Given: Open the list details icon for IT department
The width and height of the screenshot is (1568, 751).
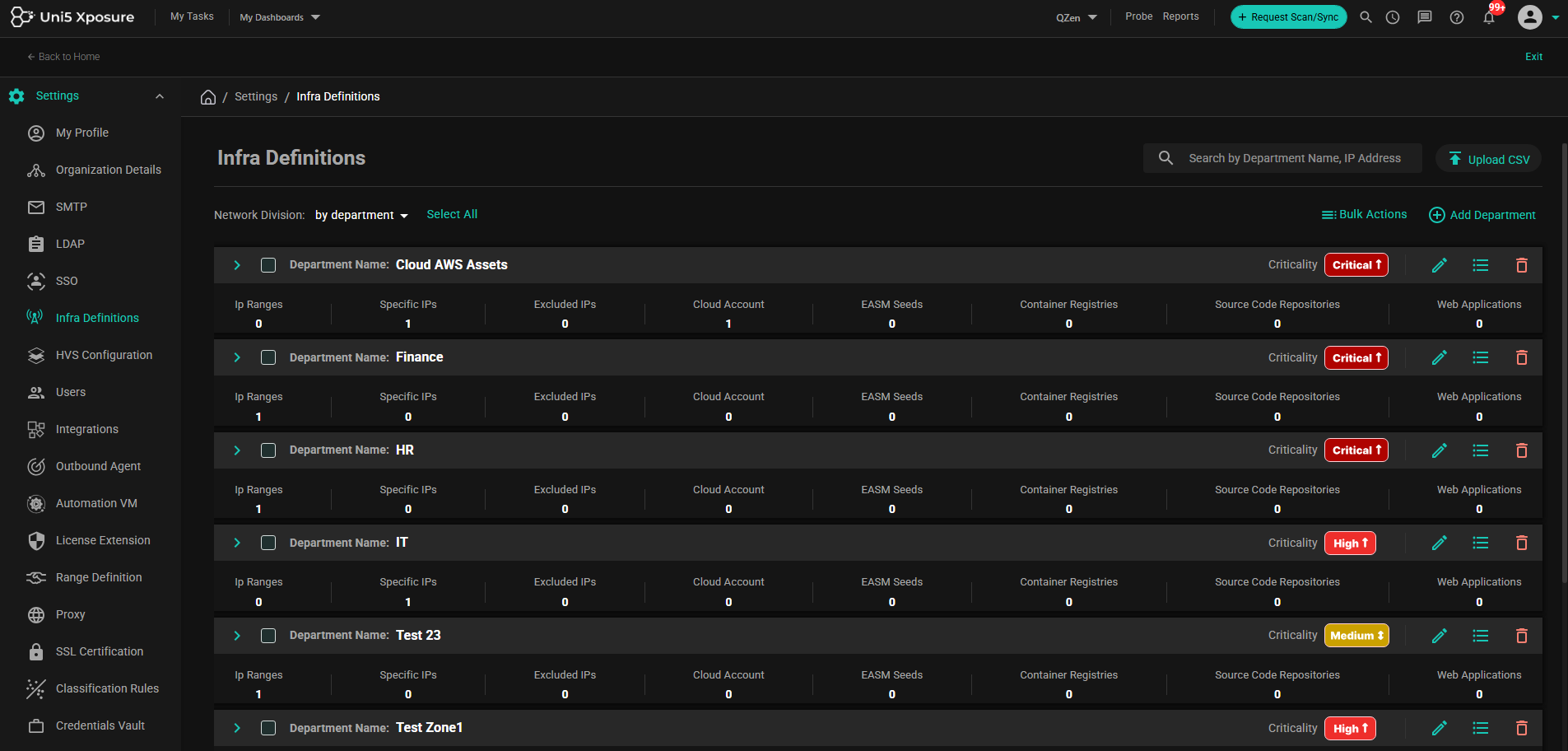Looking at the screenshot, I should coord(1480,543).
